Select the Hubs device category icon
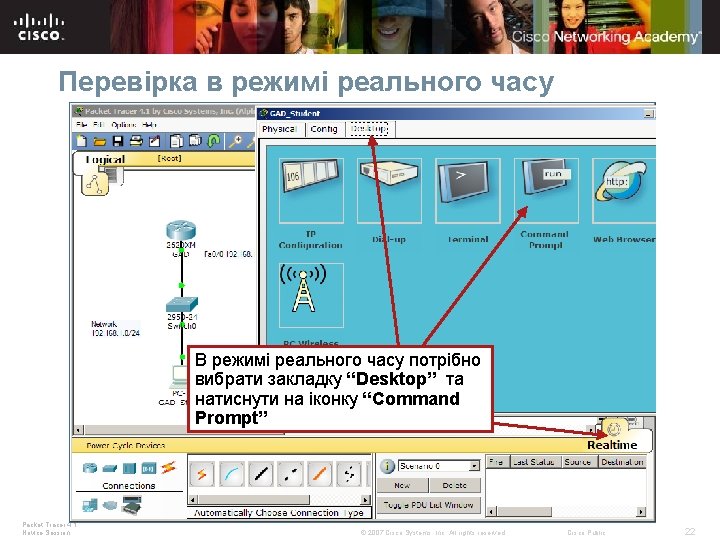The height and width of the screenshot is (540, 720). [129, 468]
